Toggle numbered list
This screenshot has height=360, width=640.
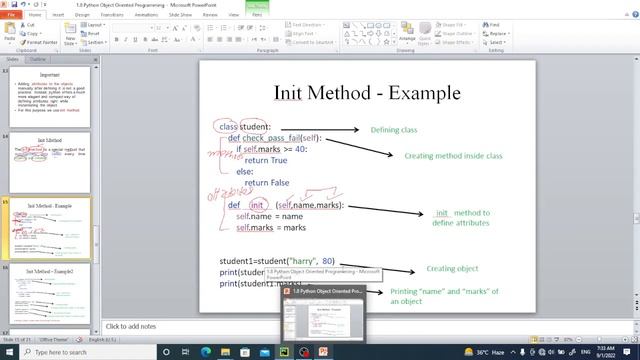pos(224,28)
